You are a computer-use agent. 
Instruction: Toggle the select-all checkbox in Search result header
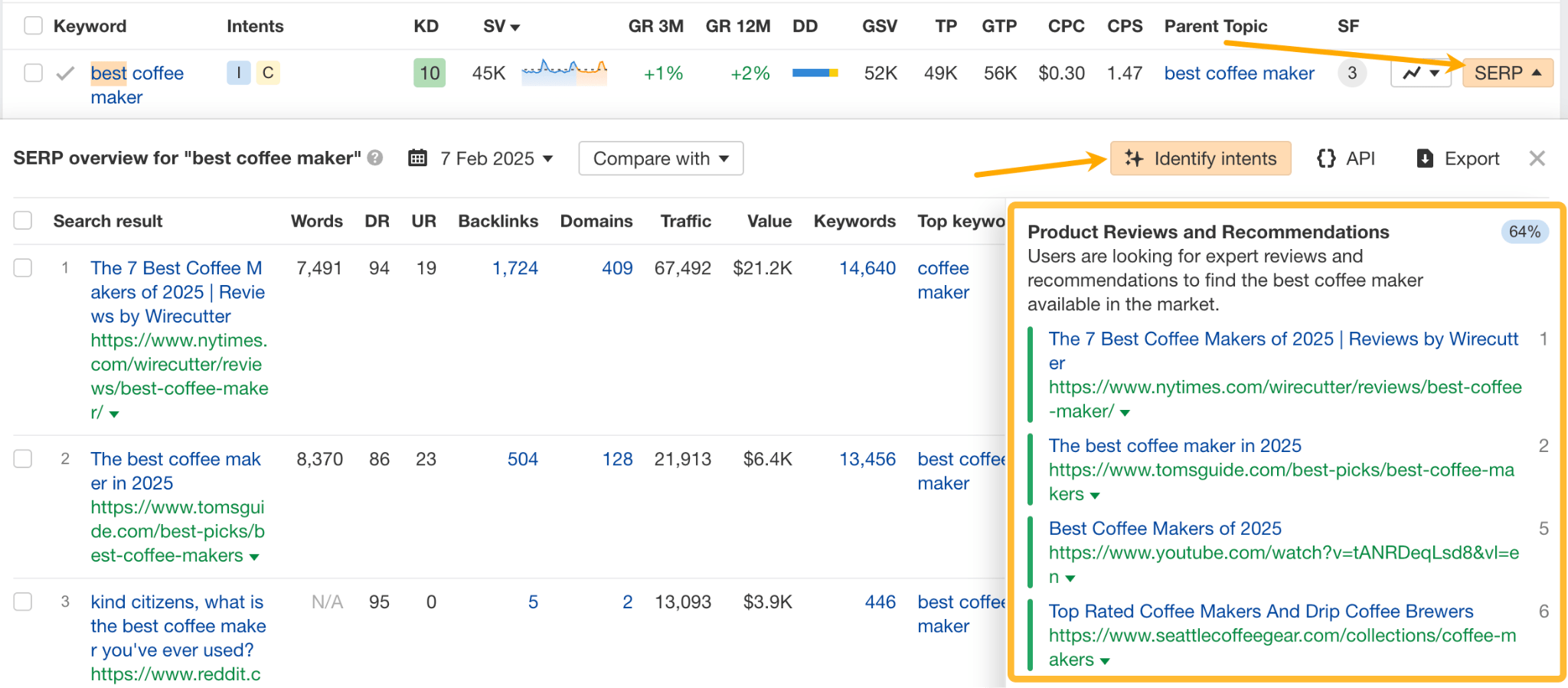point(23,221)
